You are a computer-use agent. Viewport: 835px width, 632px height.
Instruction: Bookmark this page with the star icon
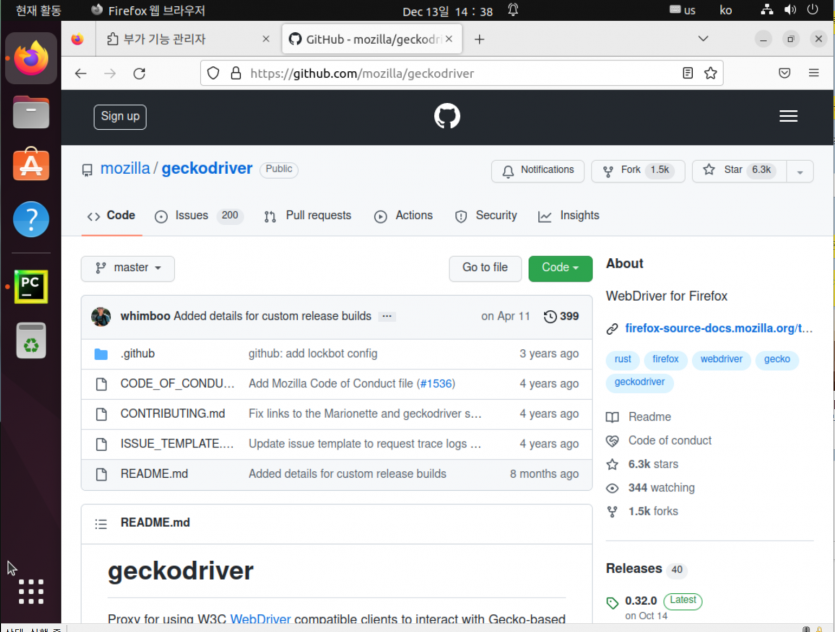pos(710,73)
